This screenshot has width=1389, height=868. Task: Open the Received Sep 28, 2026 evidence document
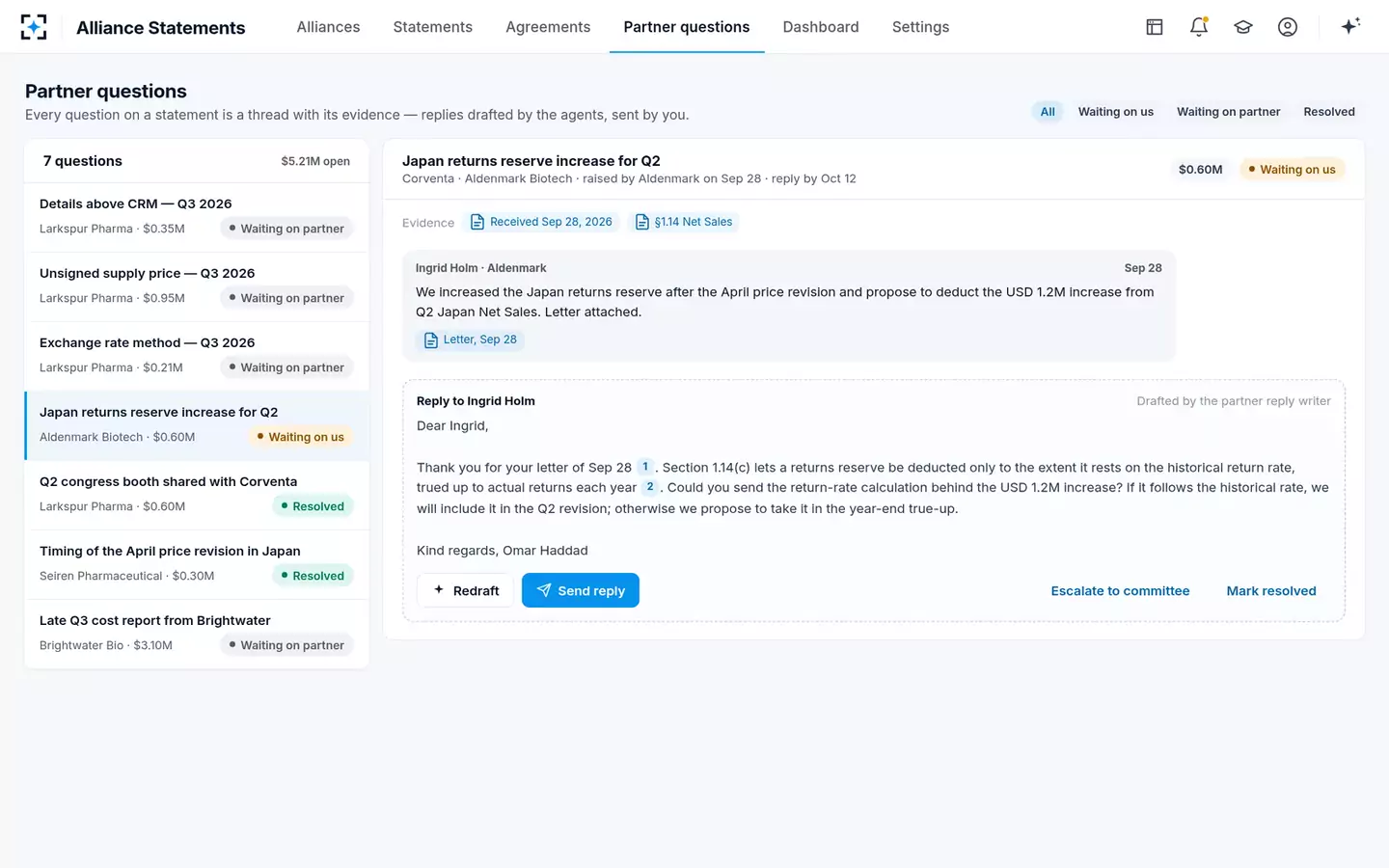coord(541,222)
